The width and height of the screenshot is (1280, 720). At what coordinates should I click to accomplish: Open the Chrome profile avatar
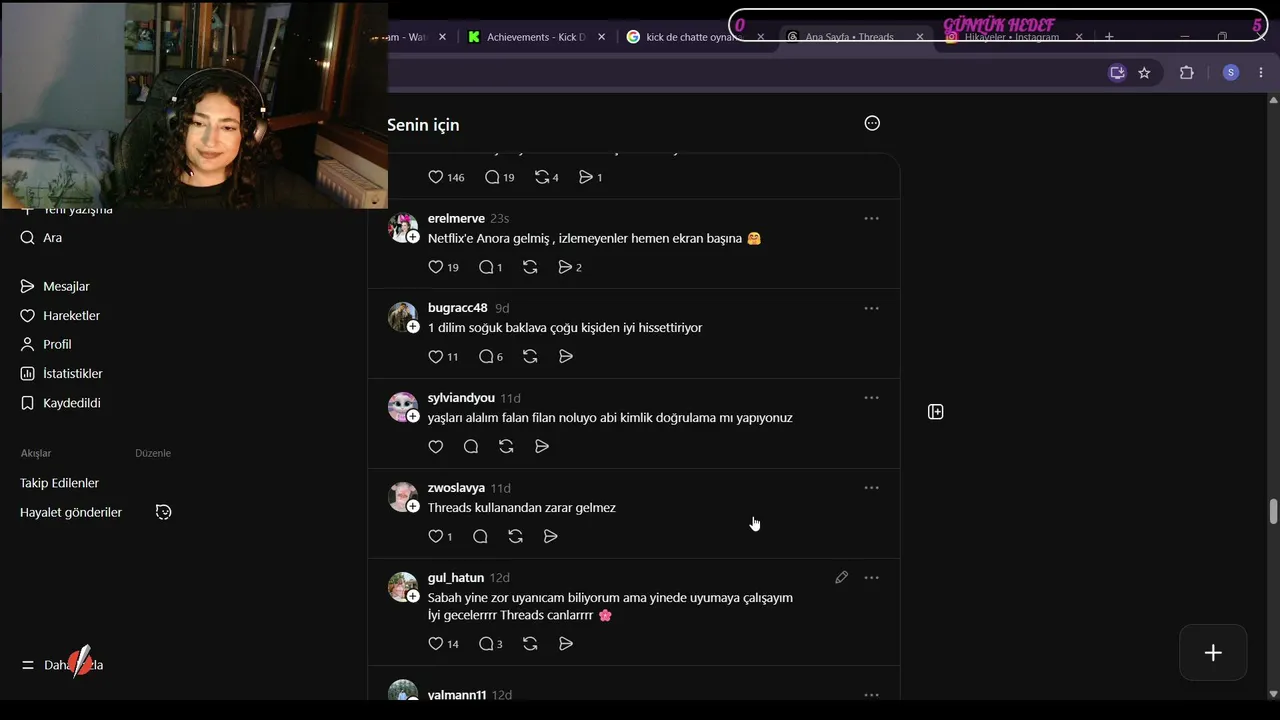click(x=1231, y=73)
